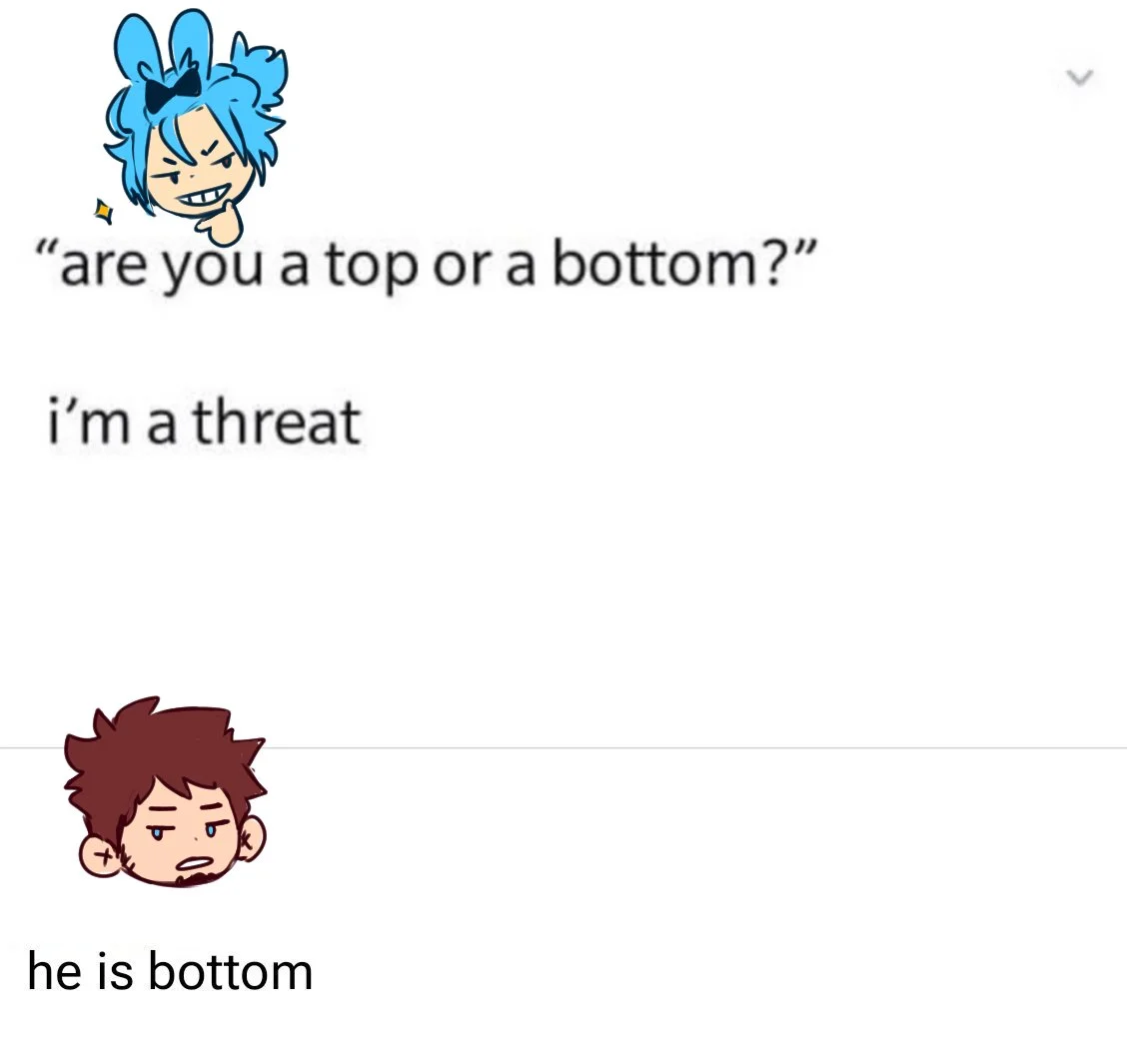Click the blue eyes of the brown-haired avatar
This screenshot has height=1059, width=1148.
click(183, 832)
